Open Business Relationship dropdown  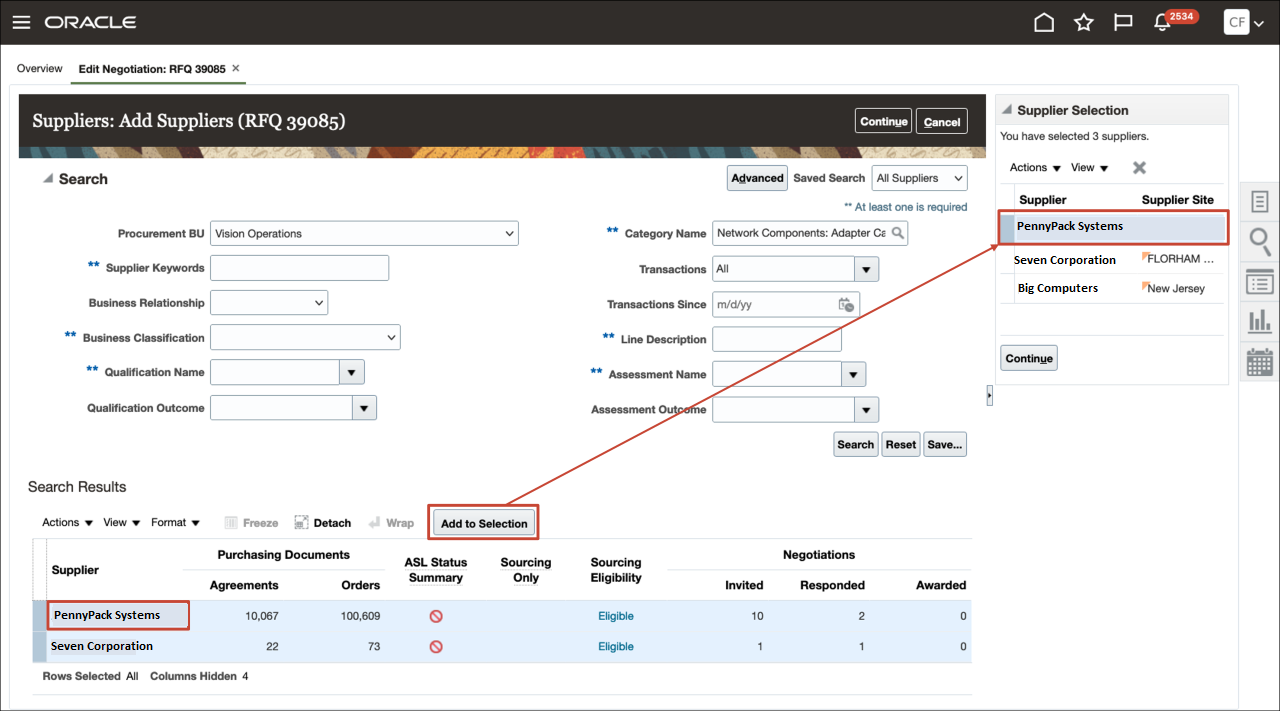pos(269,302)
